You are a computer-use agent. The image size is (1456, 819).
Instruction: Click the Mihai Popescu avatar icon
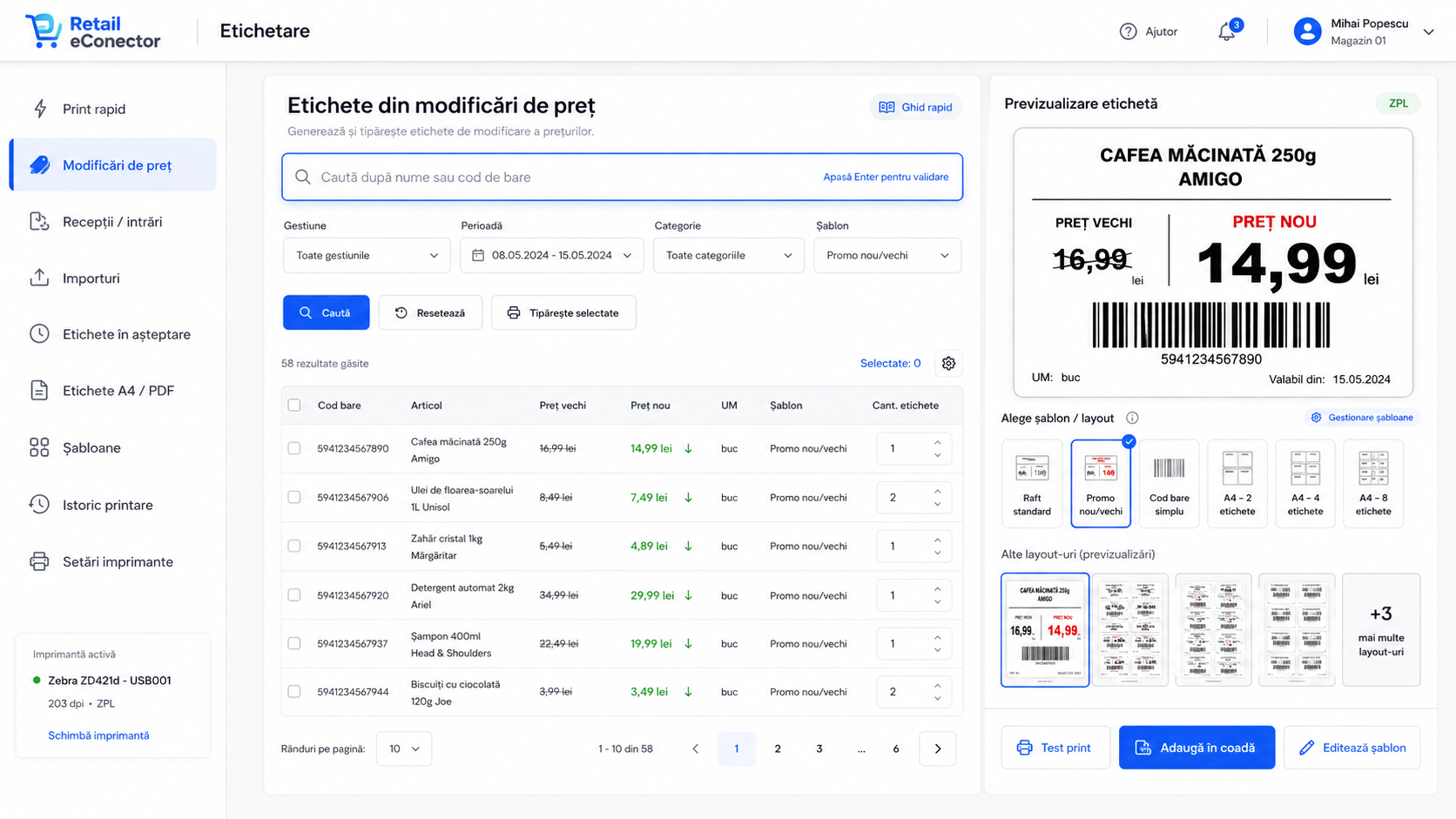tap(1307, 31)
